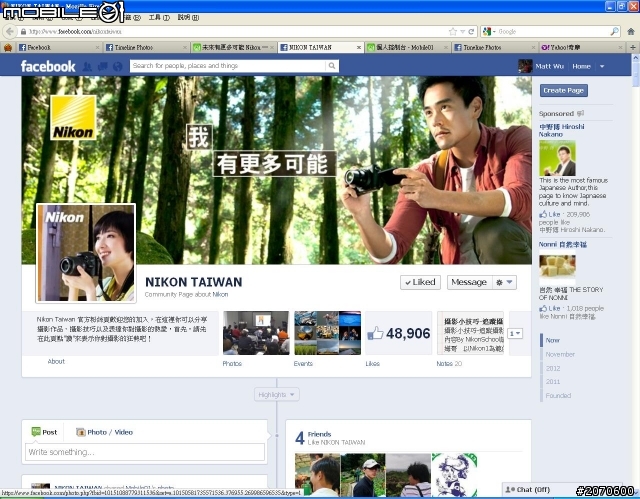Open Photos link under thumbnail
Viewport: 640px width, 499px height.
pyautogui.click(x=232, y=363)
